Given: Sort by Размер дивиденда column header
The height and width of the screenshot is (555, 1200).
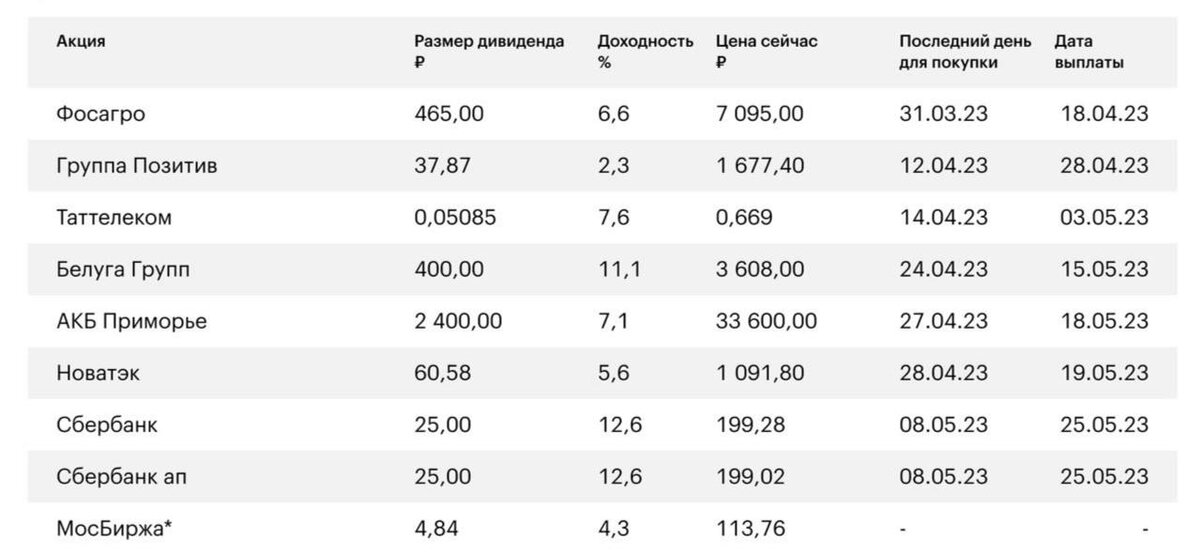Looking at the screenshot, I should point(489,52).
